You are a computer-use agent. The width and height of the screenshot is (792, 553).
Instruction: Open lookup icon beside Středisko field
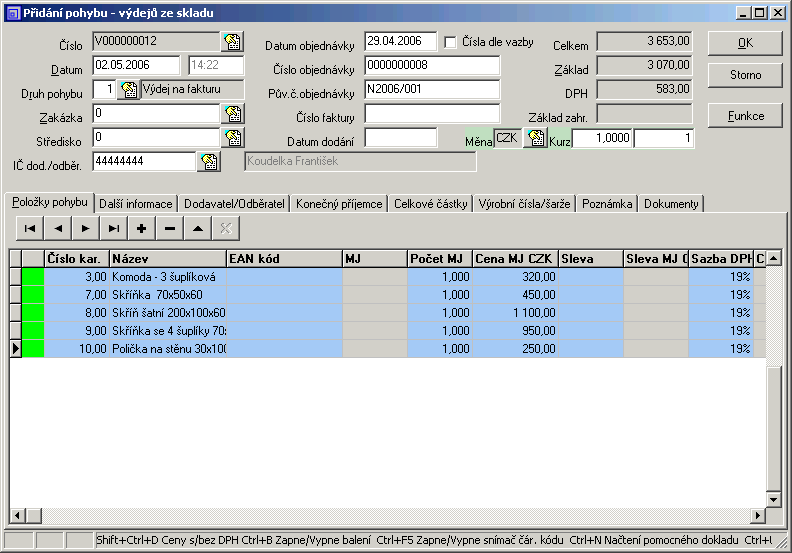pyautogui.click(x=232, y=137)
